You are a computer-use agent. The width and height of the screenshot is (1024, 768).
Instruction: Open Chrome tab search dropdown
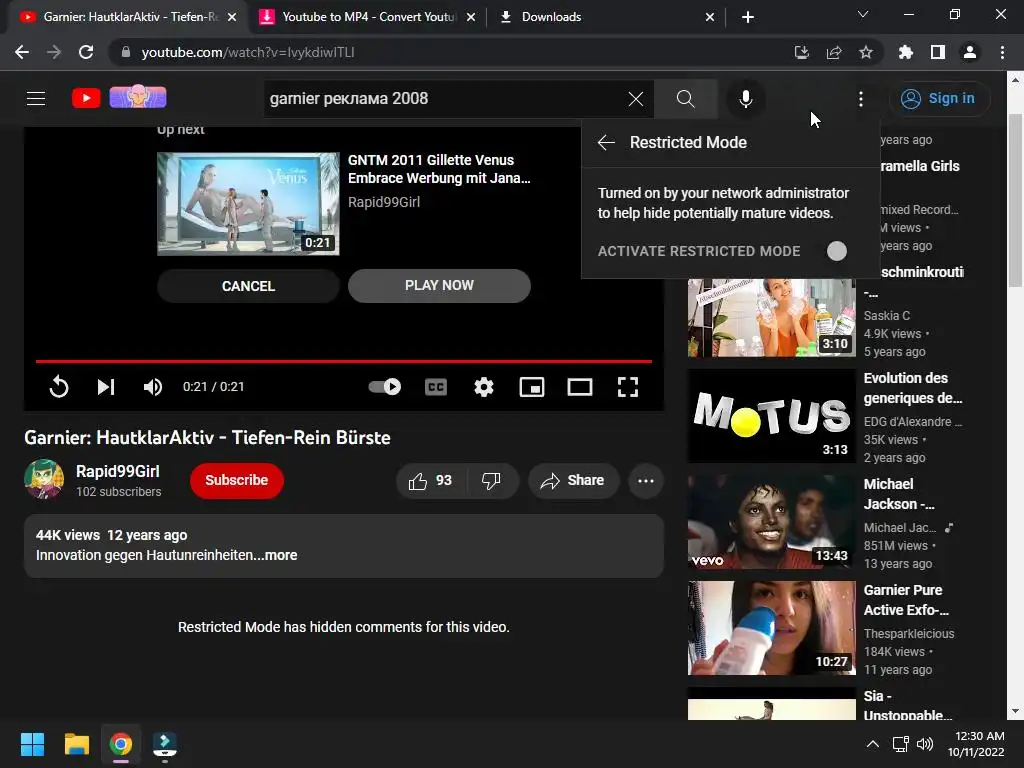863,14
